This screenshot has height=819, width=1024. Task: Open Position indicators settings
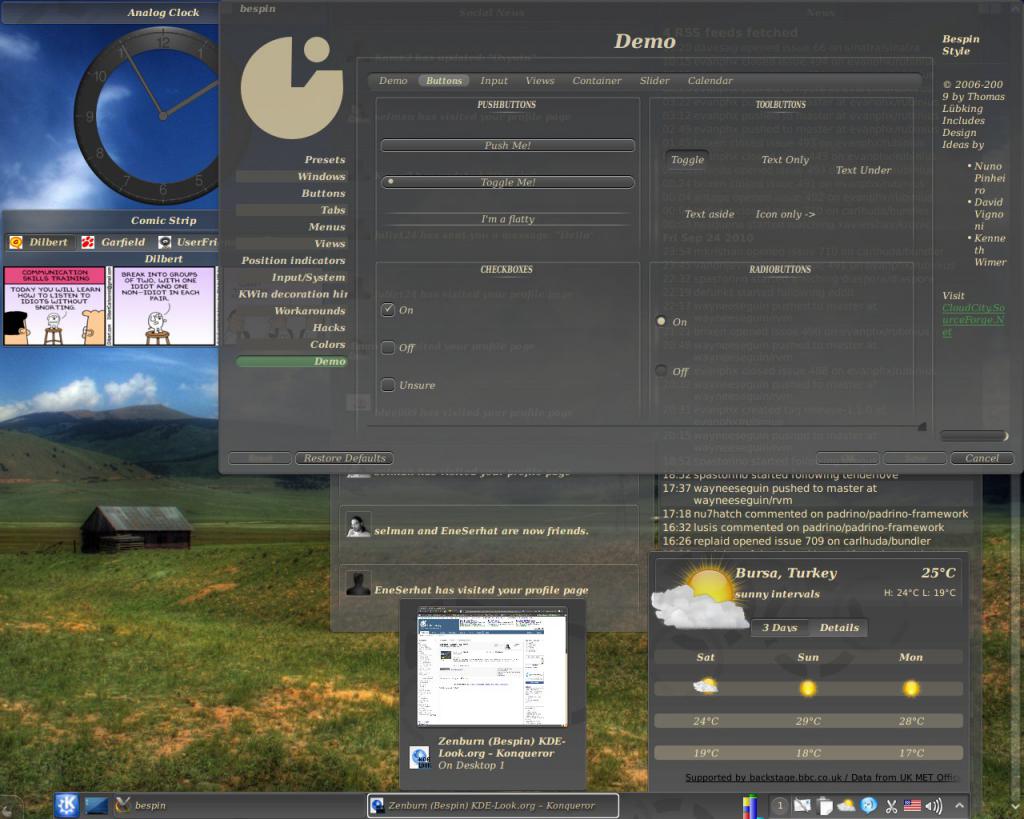point(292,260)
